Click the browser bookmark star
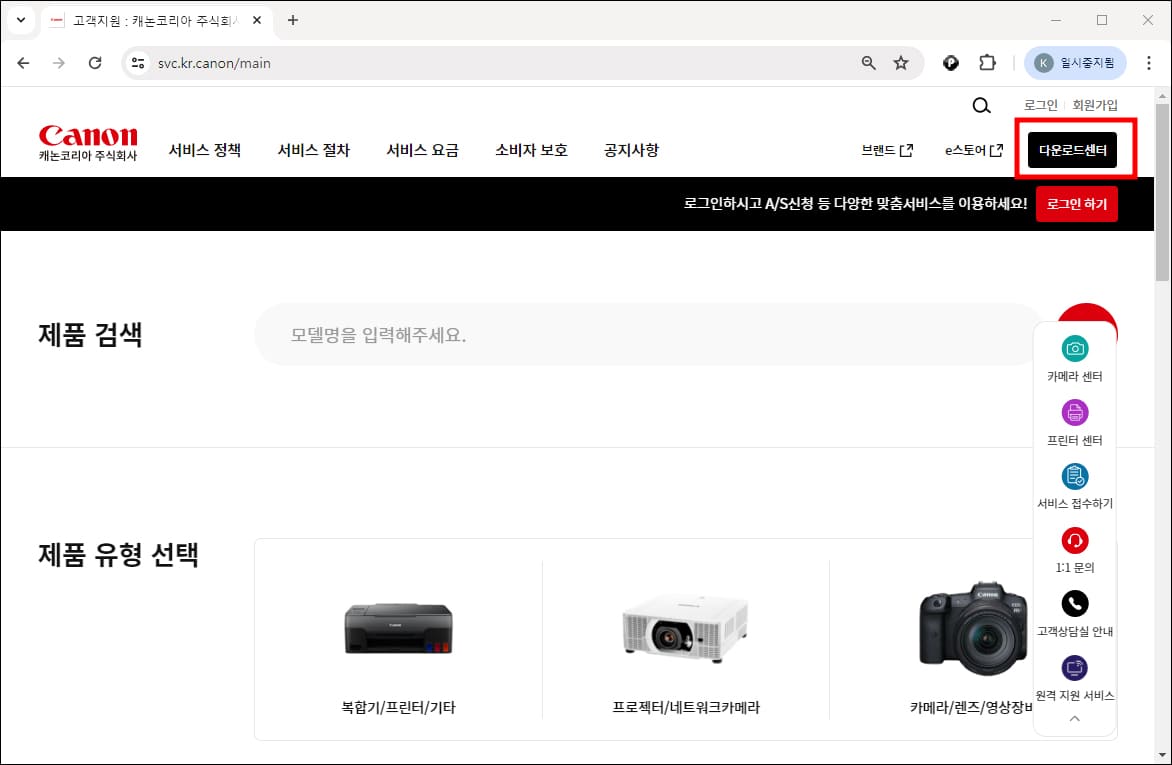Screen dimensions: 1172x765 pyautogui.click(x=901, y=62)
